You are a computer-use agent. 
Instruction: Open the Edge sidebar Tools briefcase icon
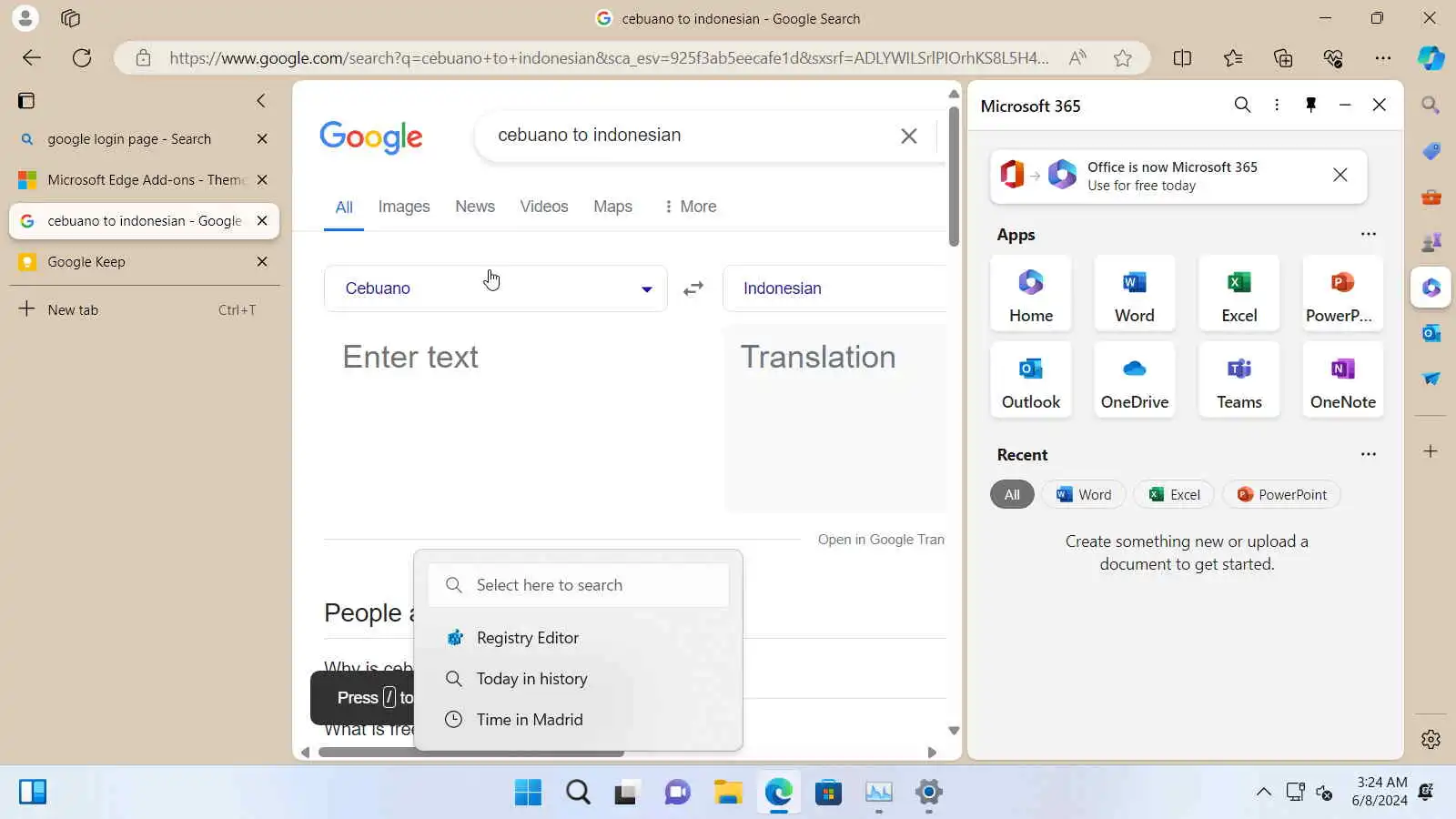pyautogui.click(x=1431, y=197)
